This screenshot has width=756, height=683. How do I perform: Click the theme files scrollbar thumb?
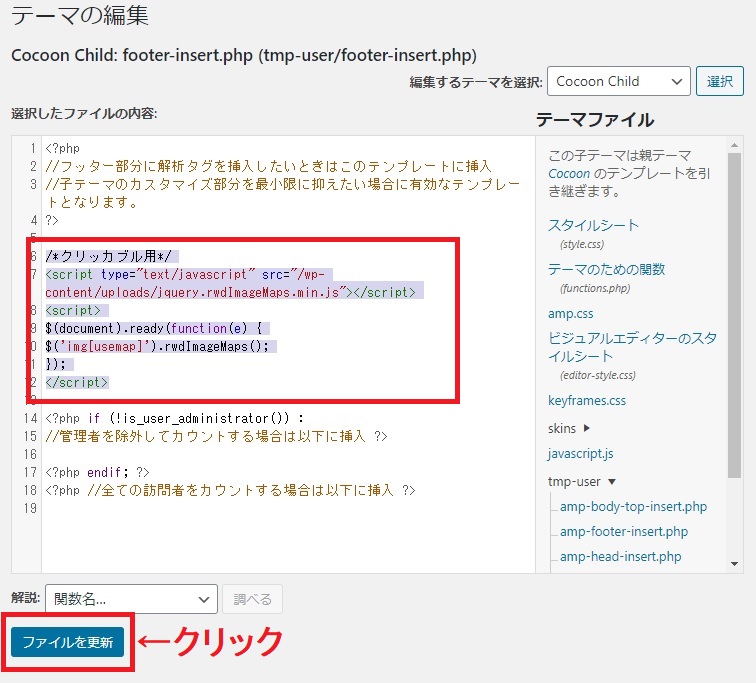pyautogui.click(x=734, y=316)
